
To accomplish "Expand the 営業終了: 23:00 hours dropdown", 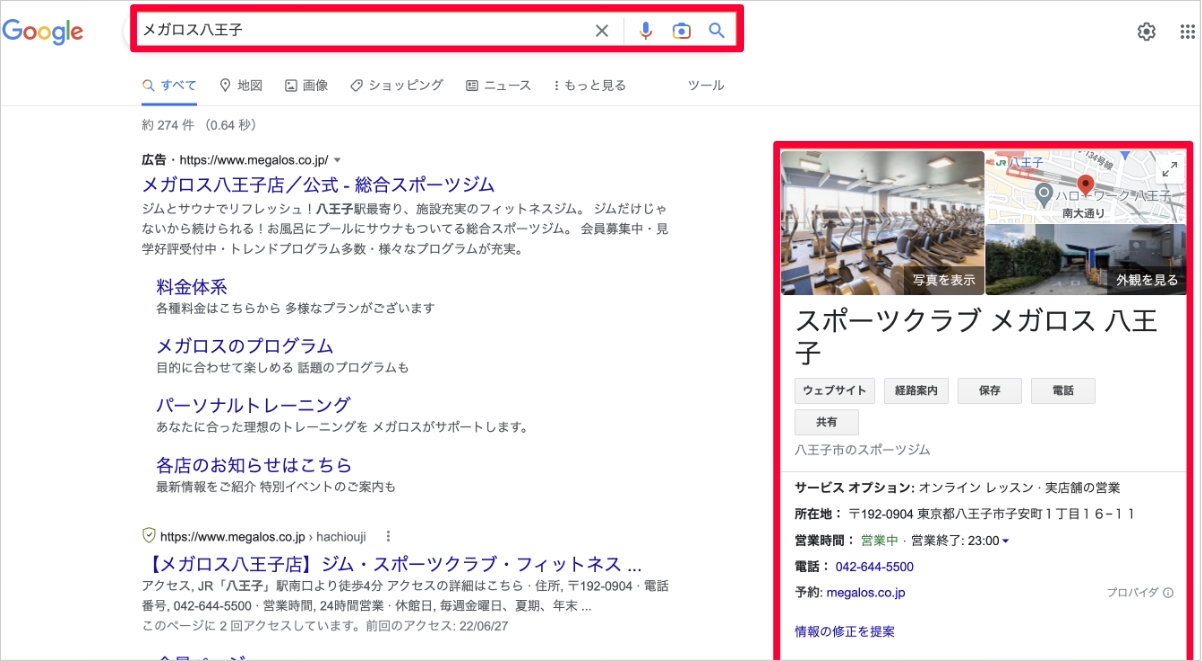I will (1005, 541).
